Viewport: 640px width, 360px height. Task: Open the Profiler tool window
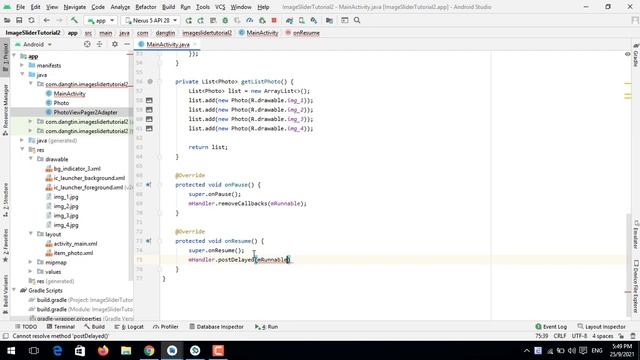point(166,327)
